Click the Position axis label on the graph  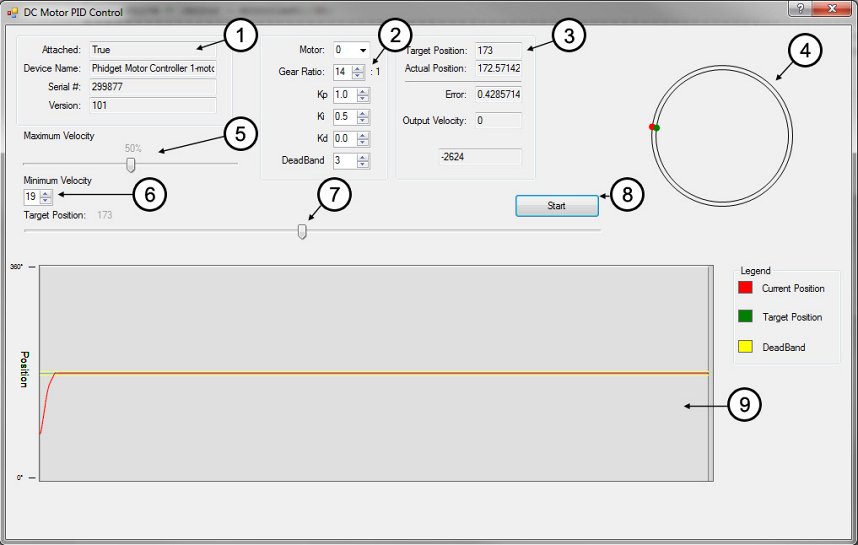24,369
